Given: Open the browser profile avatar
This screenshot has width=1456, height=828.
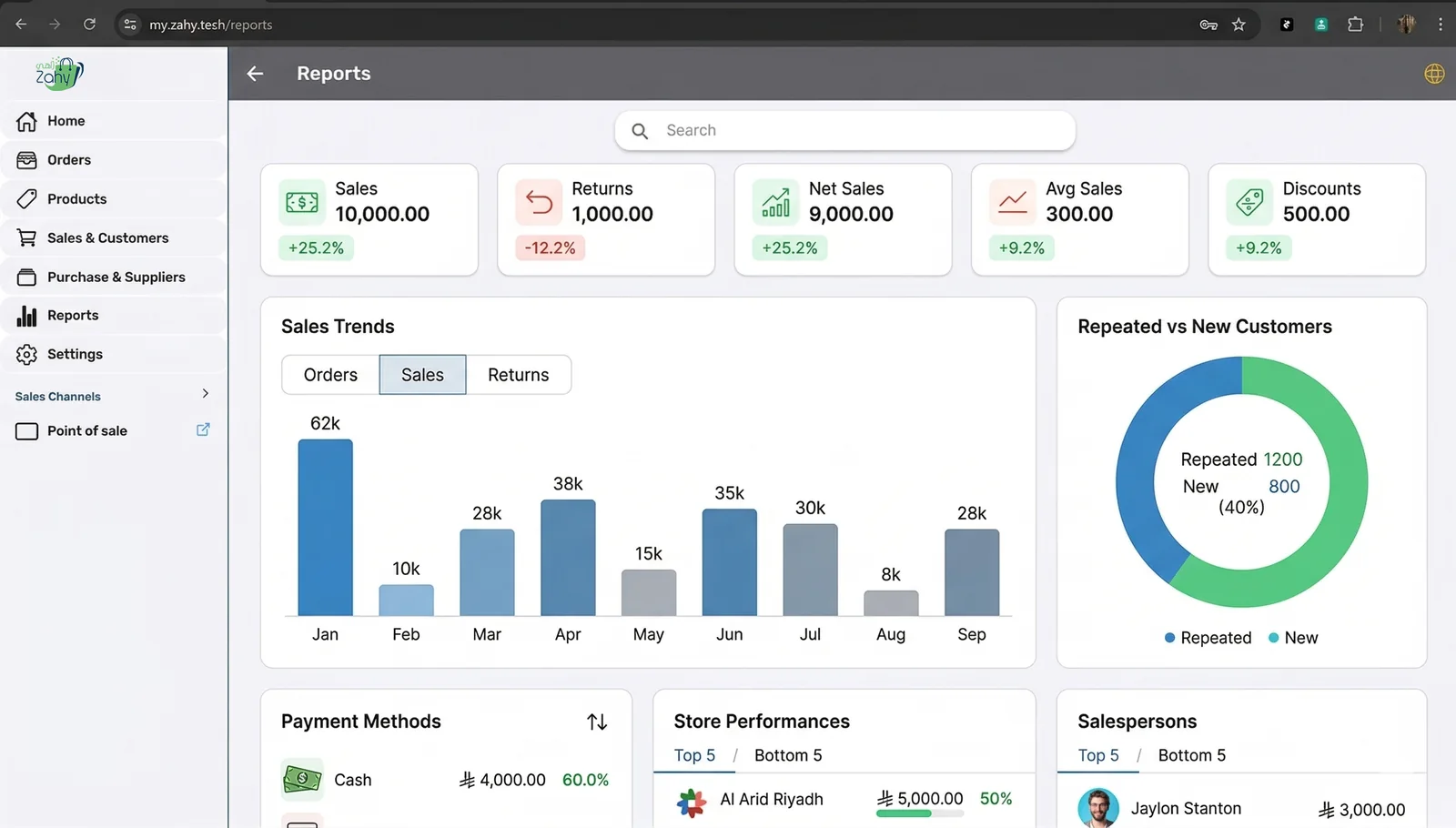Looking at the screenshot, I should [x=1406, y=25].
